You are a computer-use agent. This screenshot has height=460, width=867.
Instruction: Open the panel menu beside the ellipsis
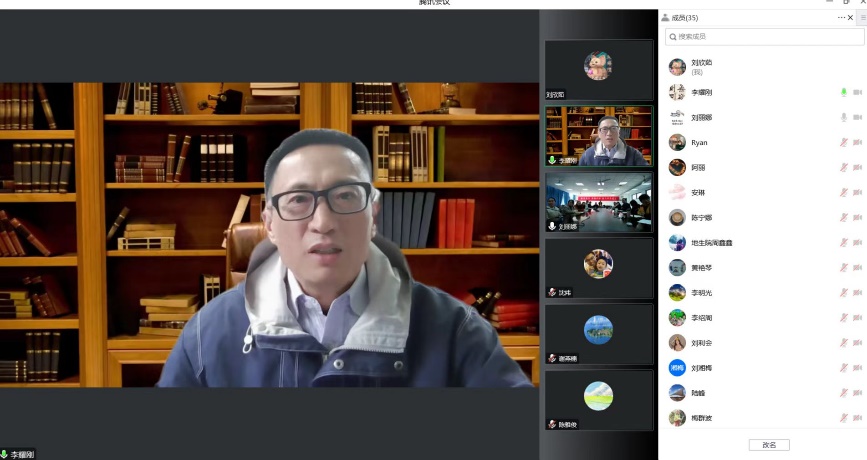pyautogui.click(x=860, y=18)
